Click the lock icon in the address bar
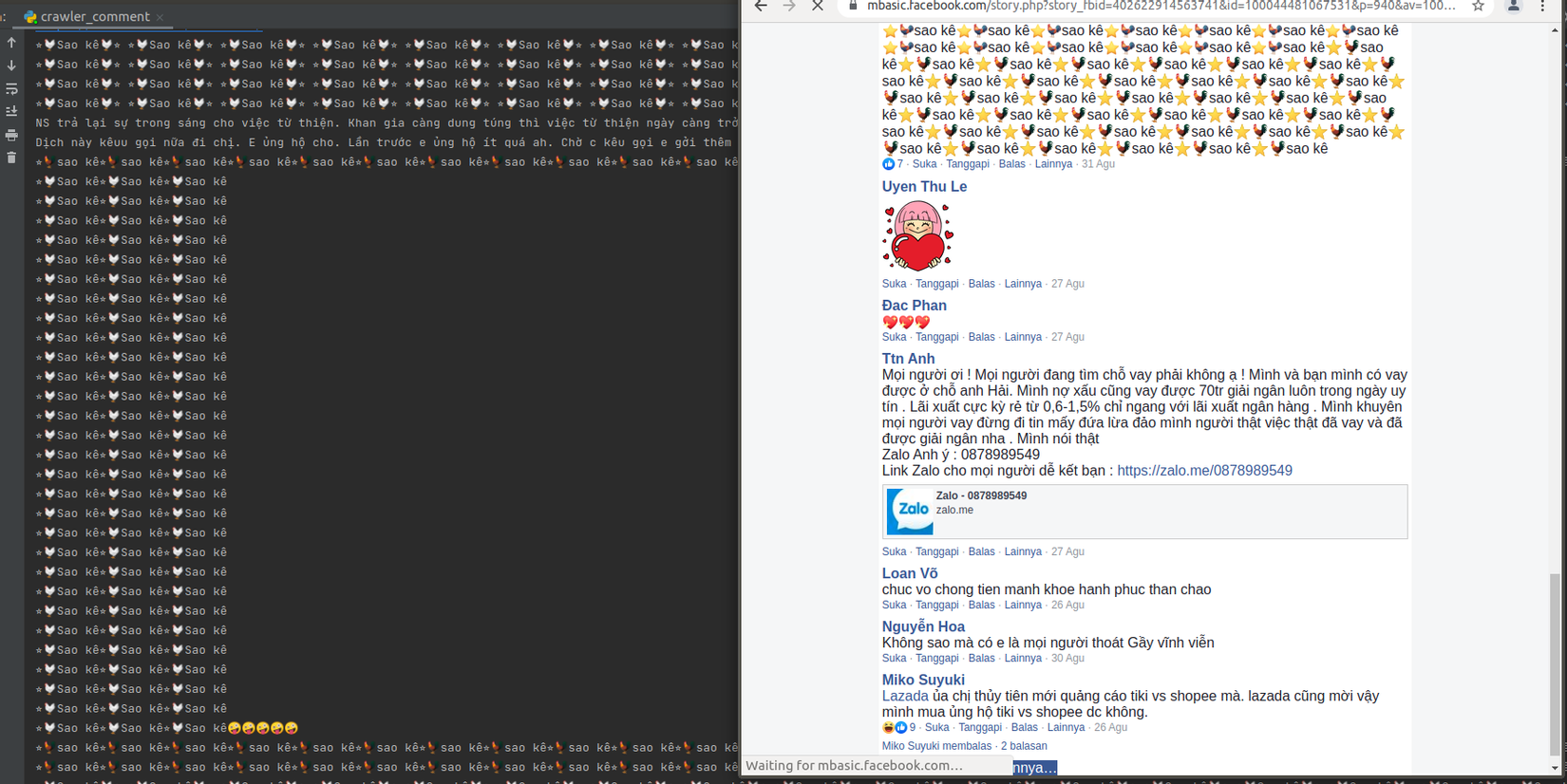This screenshot has width=1567, height=784. coord(853,6)
